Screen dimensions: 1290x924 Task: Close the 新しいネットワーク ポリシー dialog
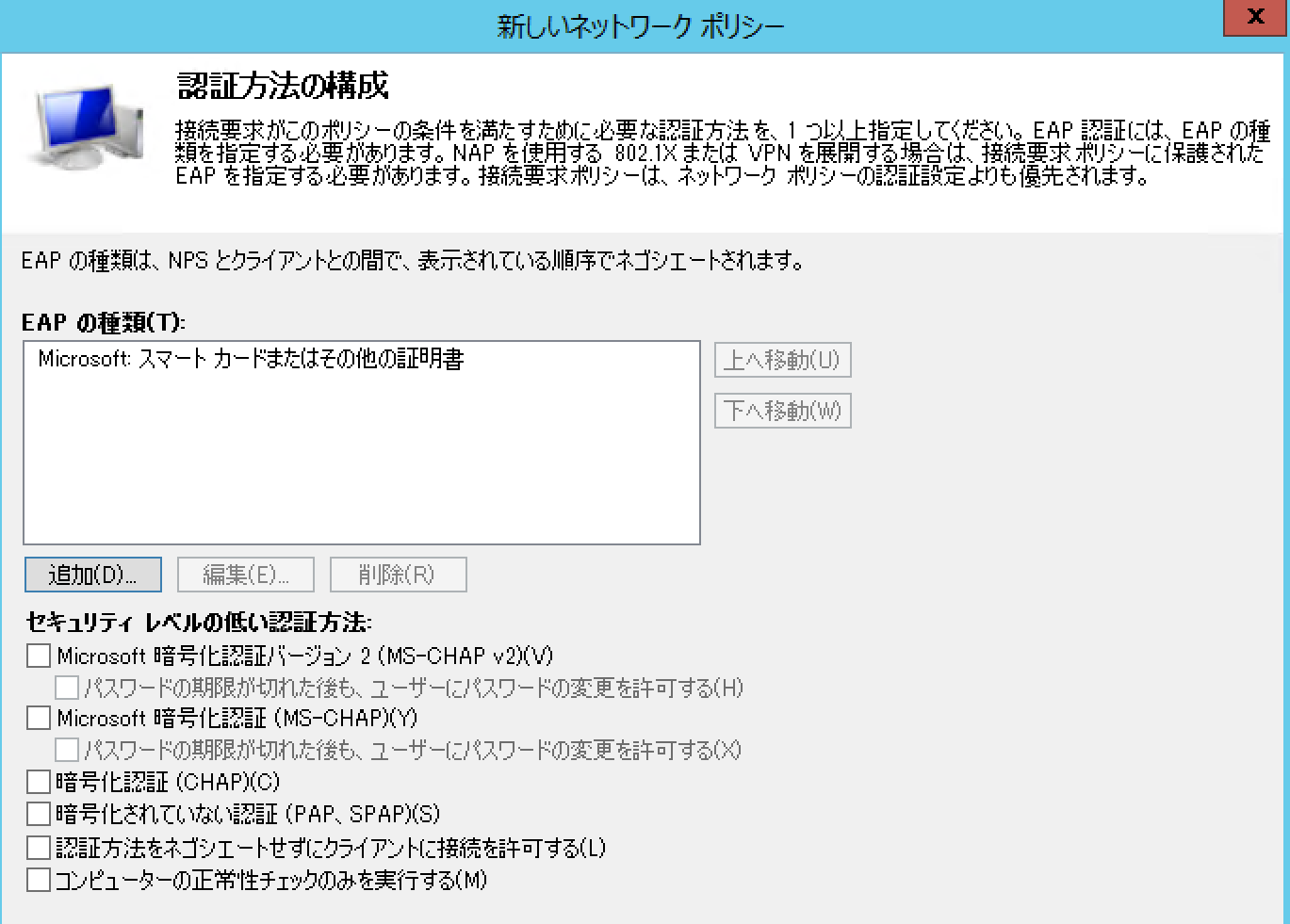[1255, 17]
